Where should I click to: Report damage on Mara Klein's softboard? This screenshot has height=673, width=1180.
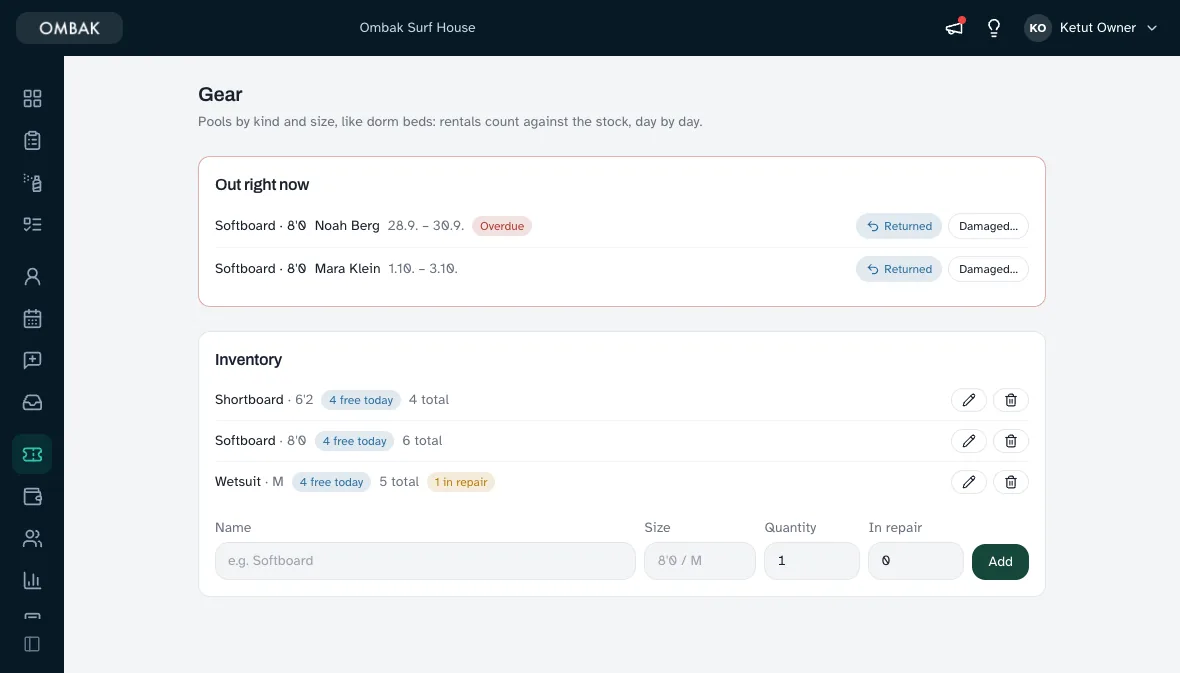[988, 269]
